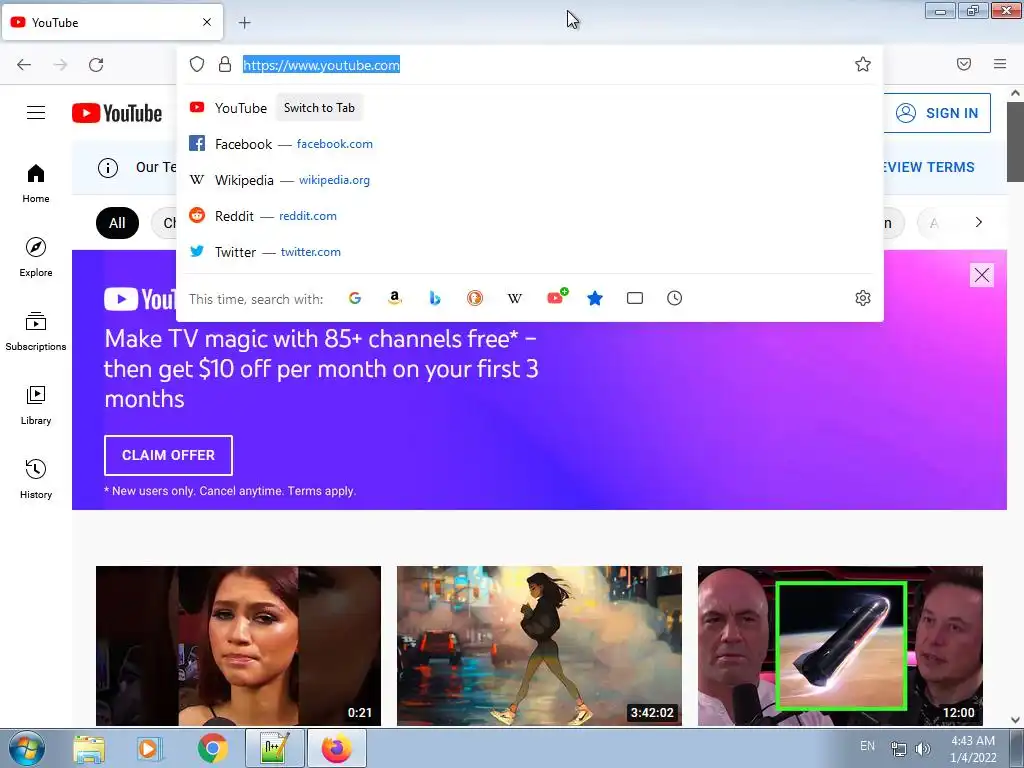
Task: Add the YouTube search engine icon
Action: [x=557, y=297]
